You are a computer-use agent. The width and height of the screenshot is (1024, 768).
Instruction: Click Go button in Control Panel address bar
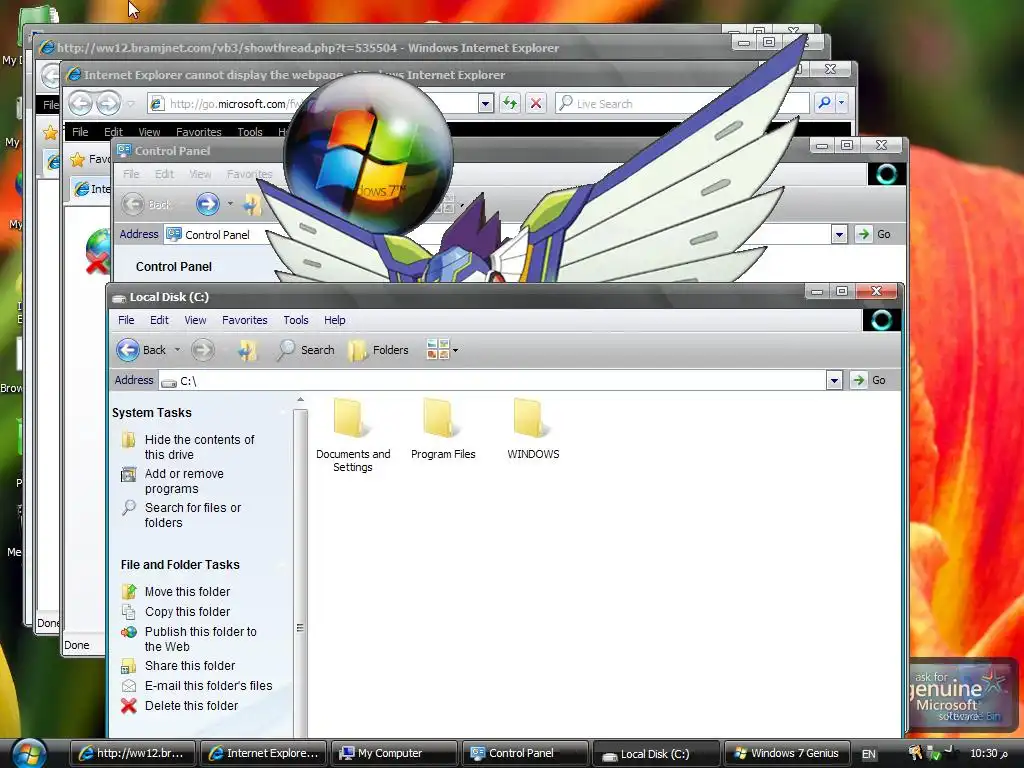(x=874, y=234)
